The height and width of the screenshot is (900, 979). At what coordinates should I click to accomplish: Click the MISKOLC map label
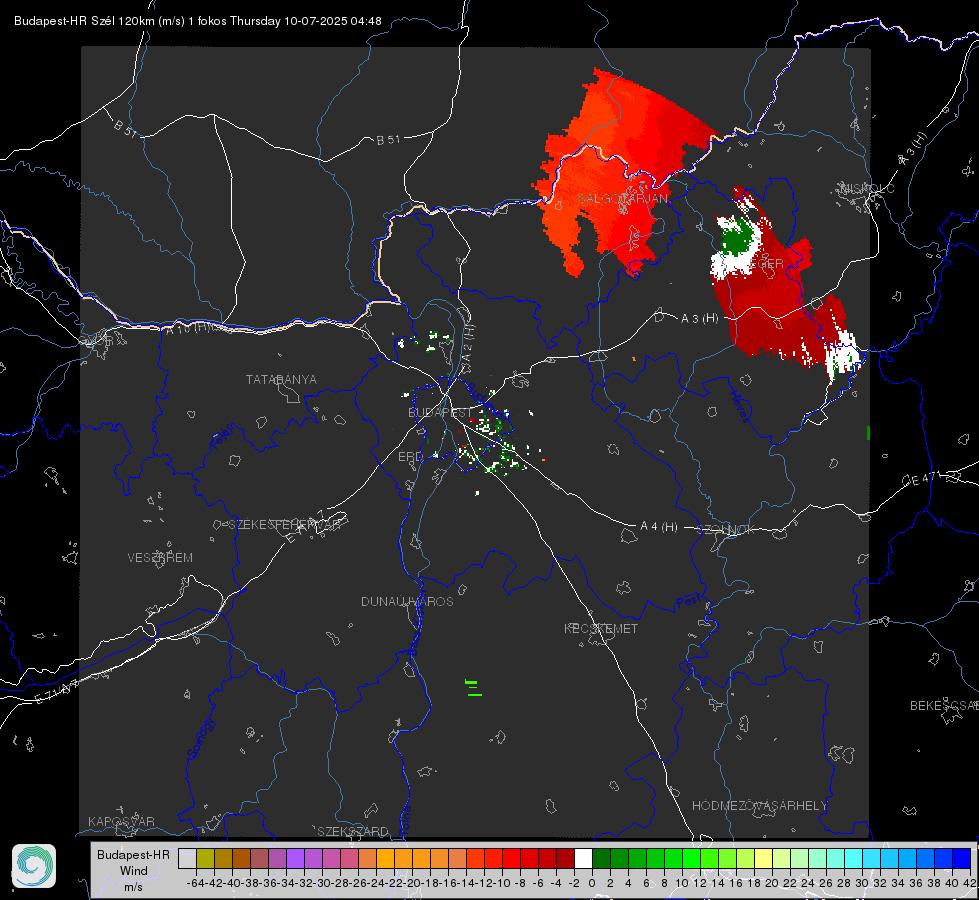[867, 189]
